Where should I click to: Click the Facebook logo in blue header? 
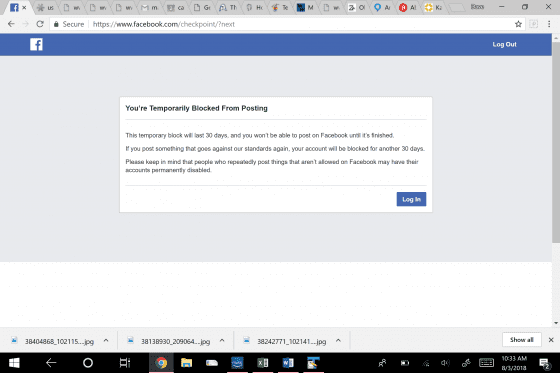click(x=36, y=44)
